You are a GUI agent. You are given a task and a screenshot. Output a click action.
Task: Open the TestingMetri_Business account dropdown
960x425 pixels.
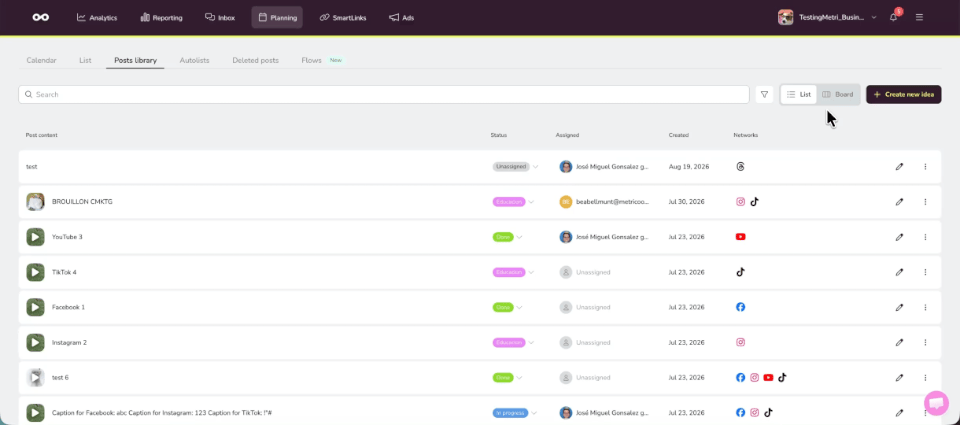coord(827,17)
